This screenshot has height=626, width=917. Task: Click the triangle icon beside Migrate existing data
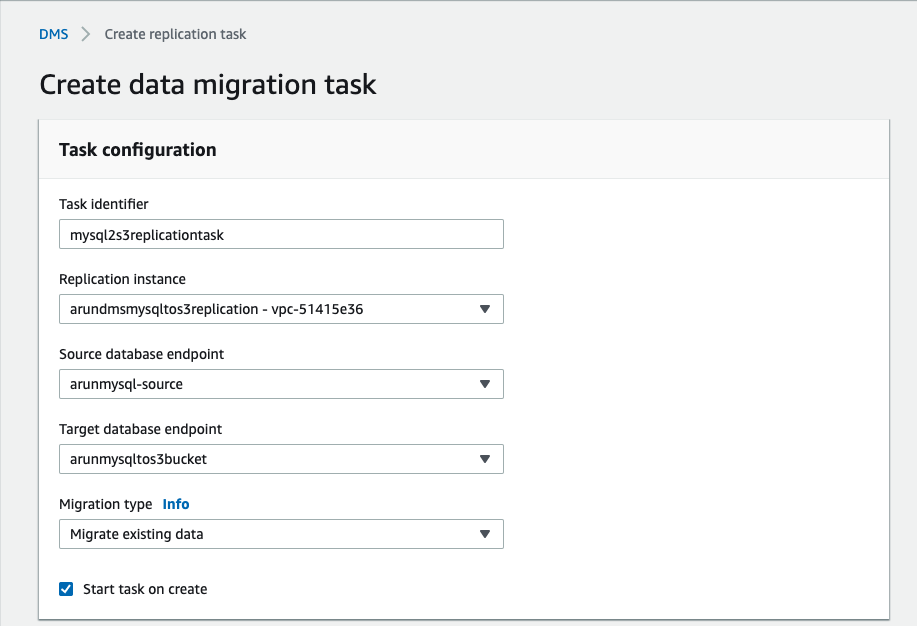[x=484, y=534]
